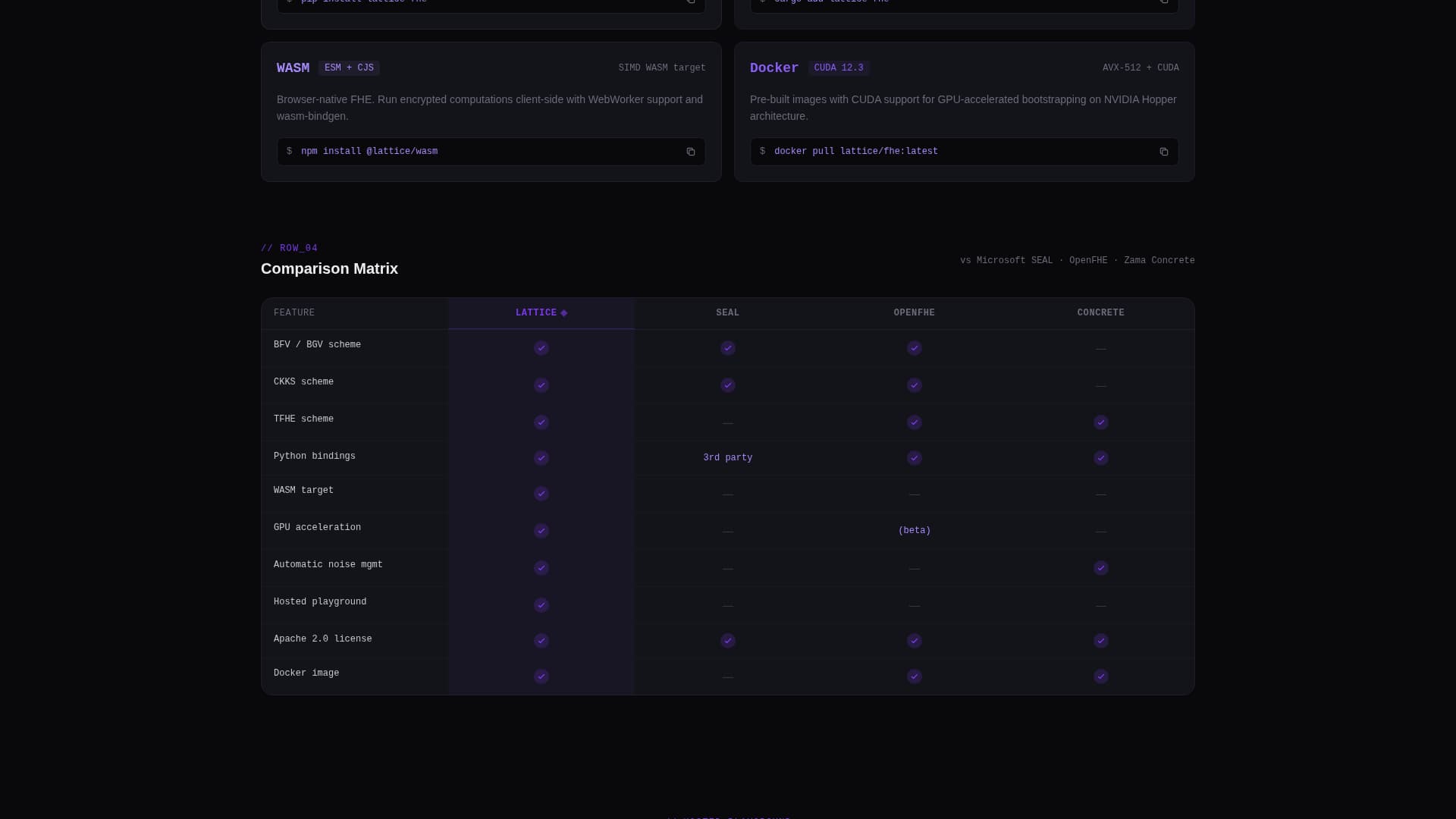Click OpenFHE checkmark in TFHE scheme row
This screenshot has width=1456, height=819.
[x=915, y=422]
